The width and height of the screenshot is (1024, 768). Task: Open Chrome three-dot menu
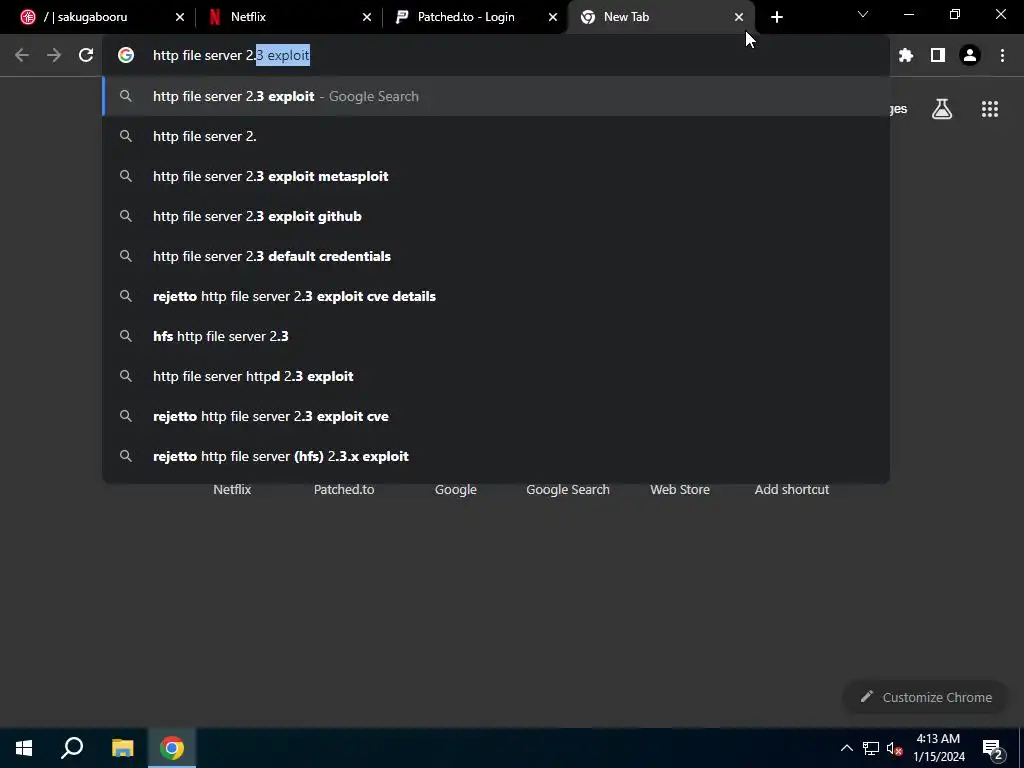(1002, 56)
